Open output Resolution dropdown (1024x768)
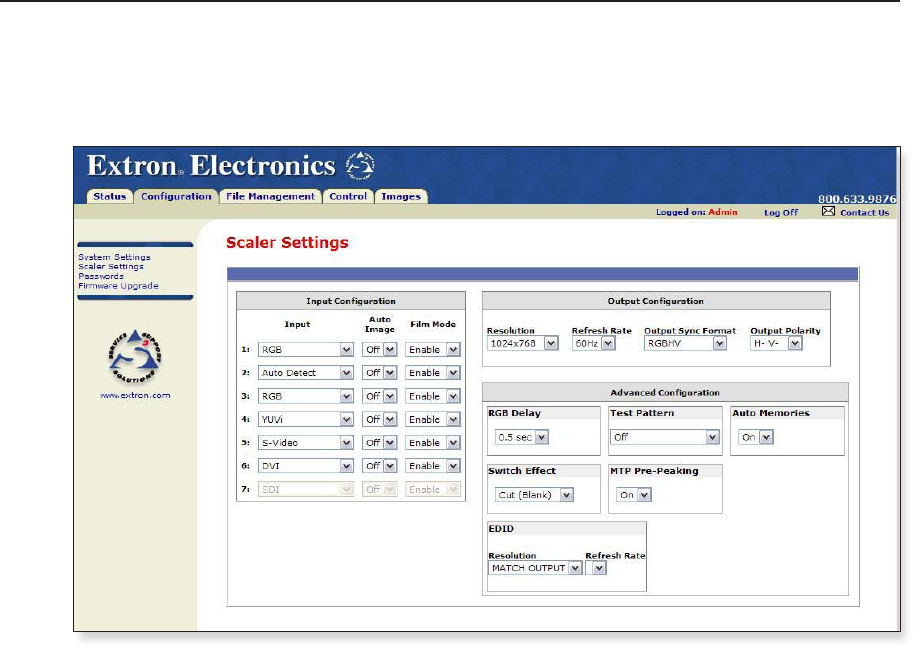The height and width of the screenshot is (649, 917). [x=523, y=343]
